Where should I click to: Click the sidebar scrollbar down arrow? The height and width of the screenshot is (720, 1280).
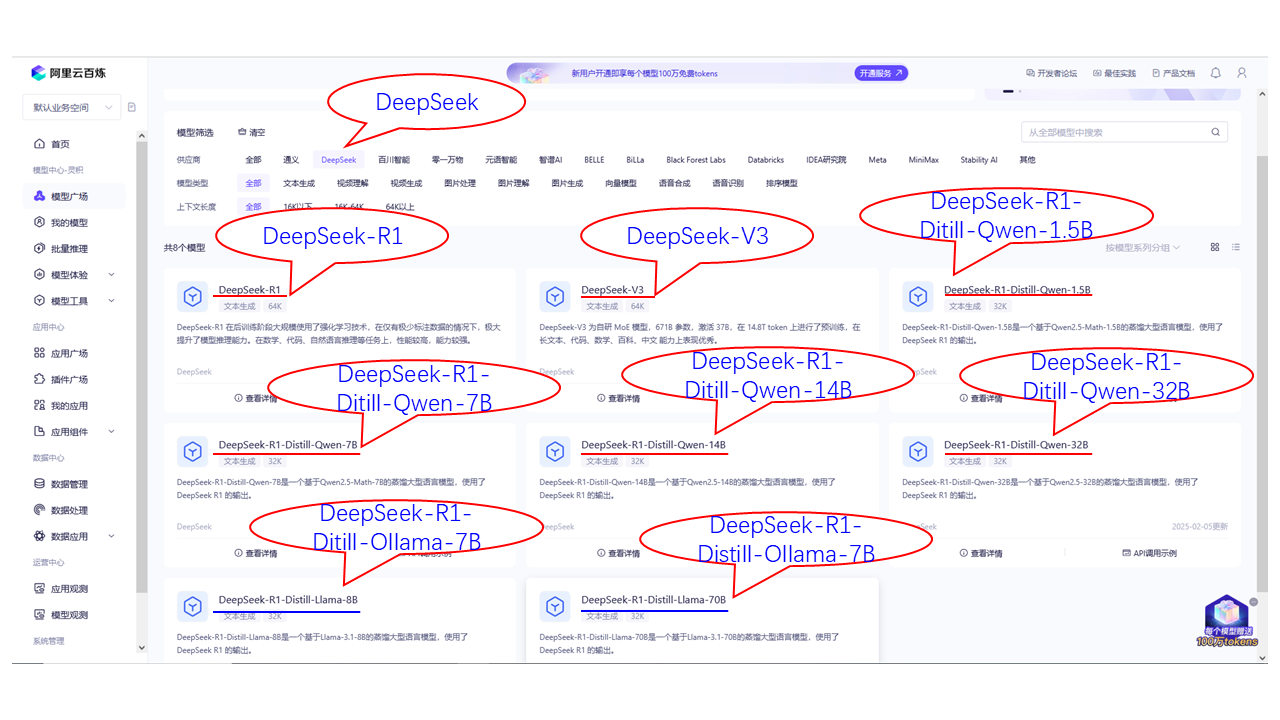[x=141, y=648]
